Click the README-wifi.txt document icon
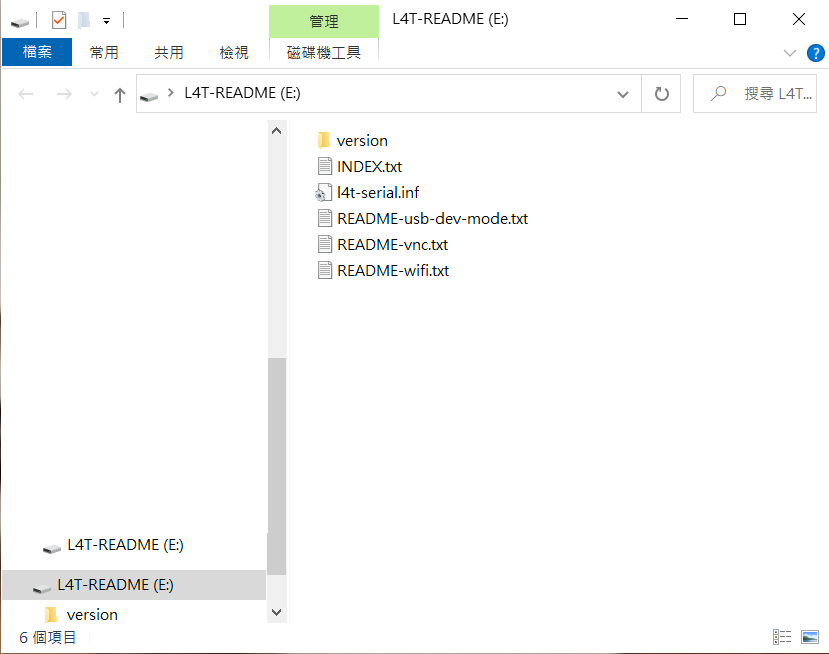Viewport: 829px width, 654px height. (x=325, y=270)
